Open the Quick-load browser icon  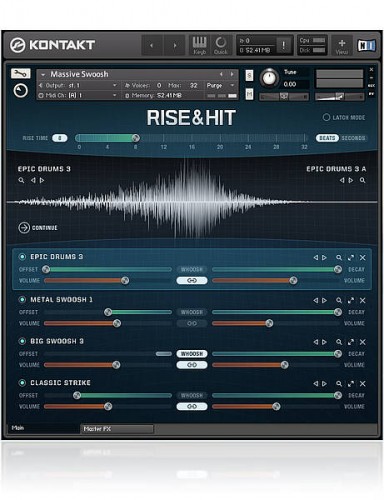pos(220,45)
